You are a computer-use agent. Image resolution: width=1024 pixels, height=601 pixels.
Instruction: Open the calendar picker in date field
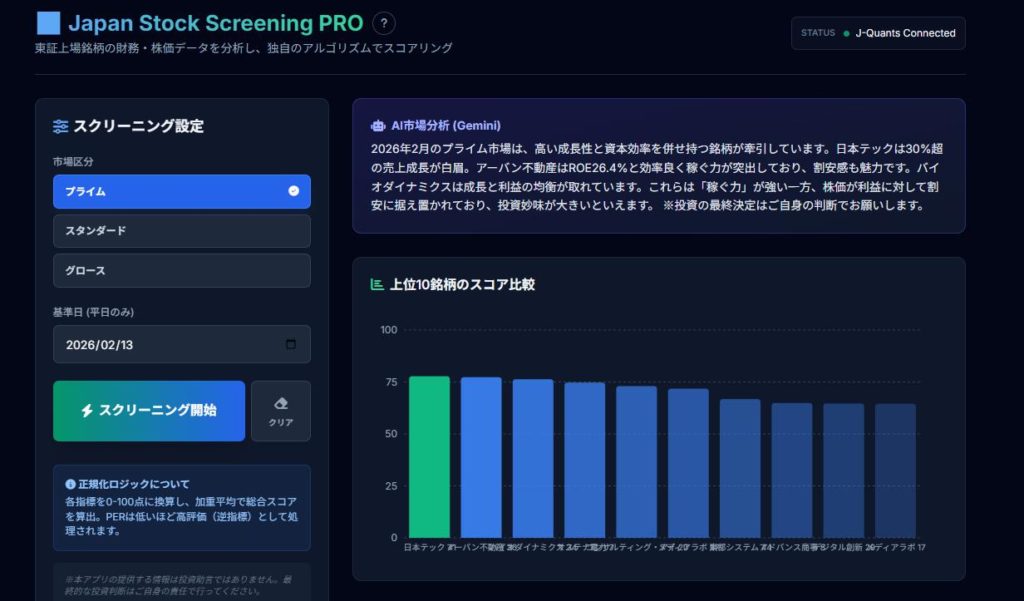(x=291, y=344)
